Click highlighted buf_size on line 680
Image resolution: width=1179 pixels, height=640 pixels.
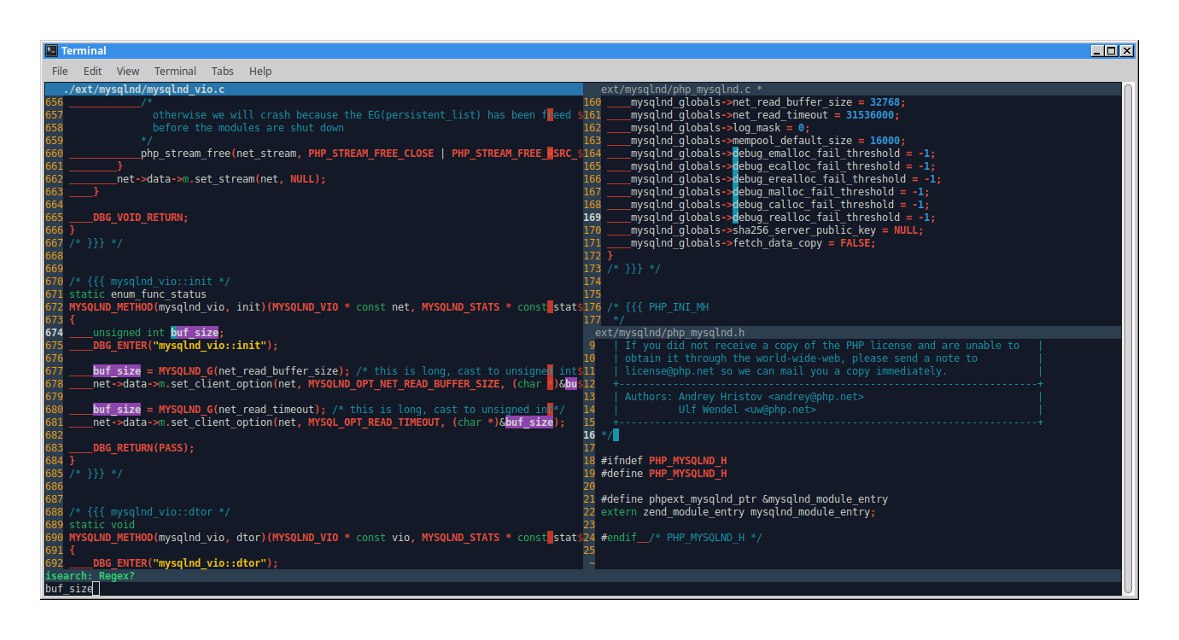pos(117,409)
